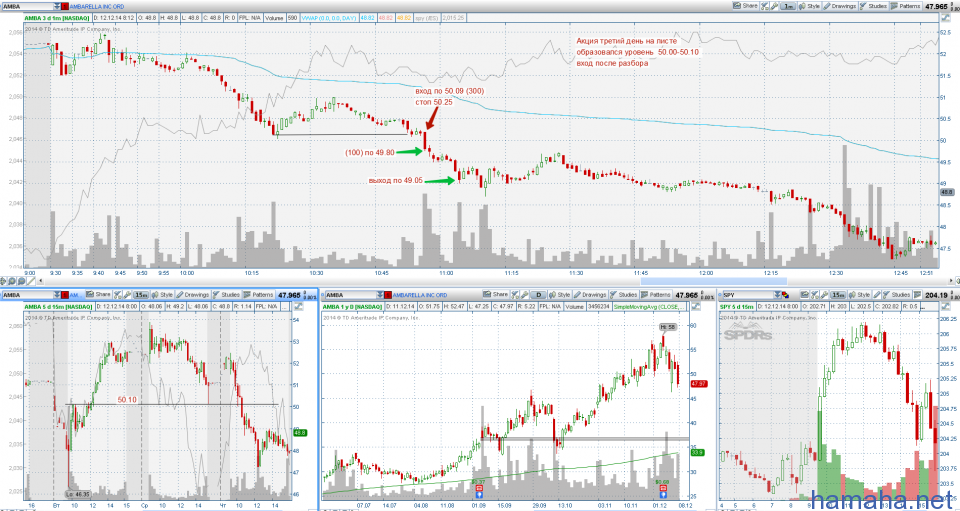Screen dimensions: 960x511
Task: Click the Drawings pencil icon on the SPY chart
Action: (x=877, y=295)
